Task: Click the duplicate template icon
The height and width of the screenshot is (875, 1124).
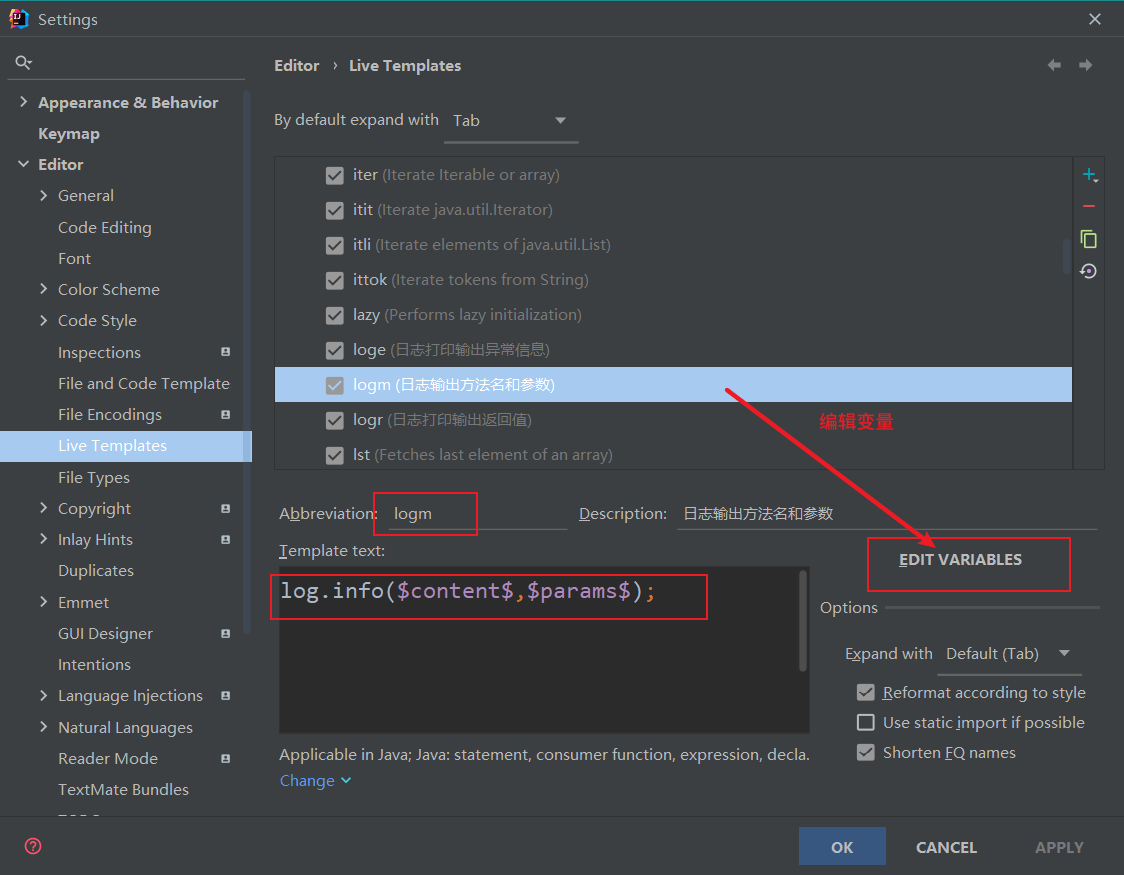Action: click(x=1088, y=239)
